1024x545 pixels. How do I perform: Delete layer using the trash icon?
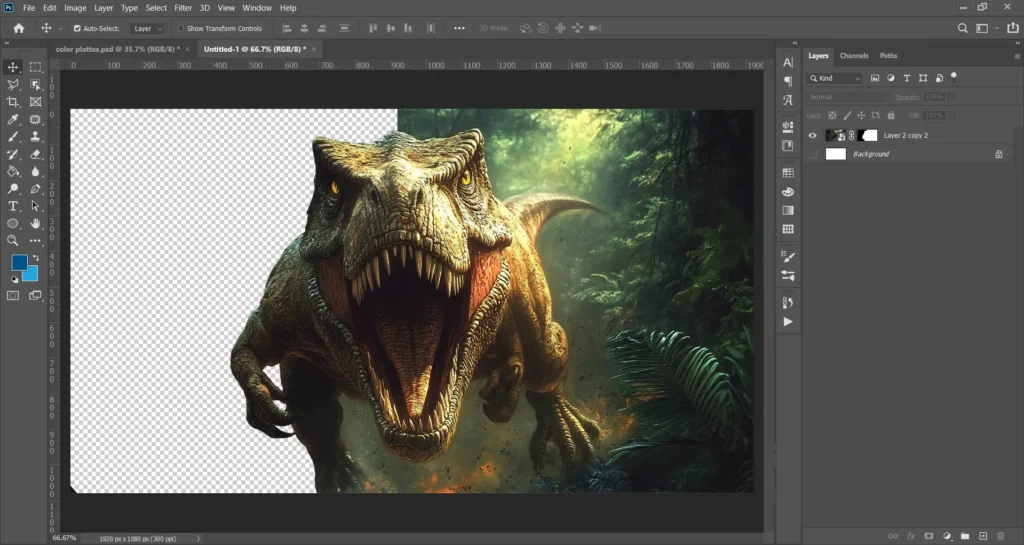[1000, 536]
